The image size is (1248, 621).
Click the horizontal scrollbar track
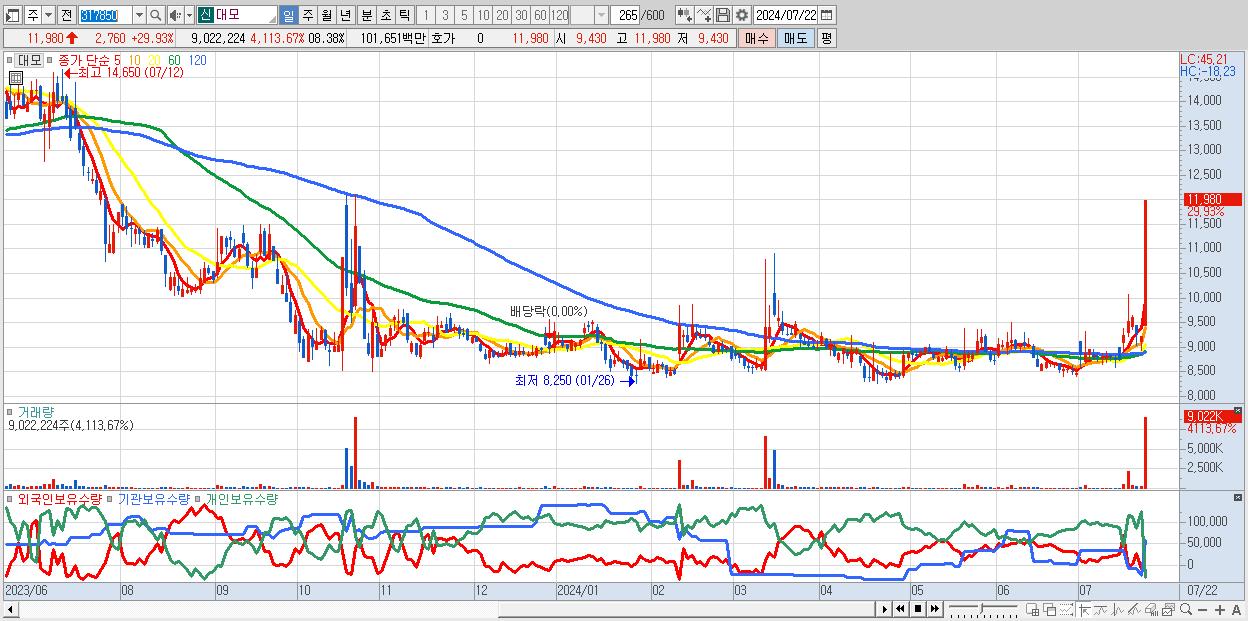coord(445,609)
